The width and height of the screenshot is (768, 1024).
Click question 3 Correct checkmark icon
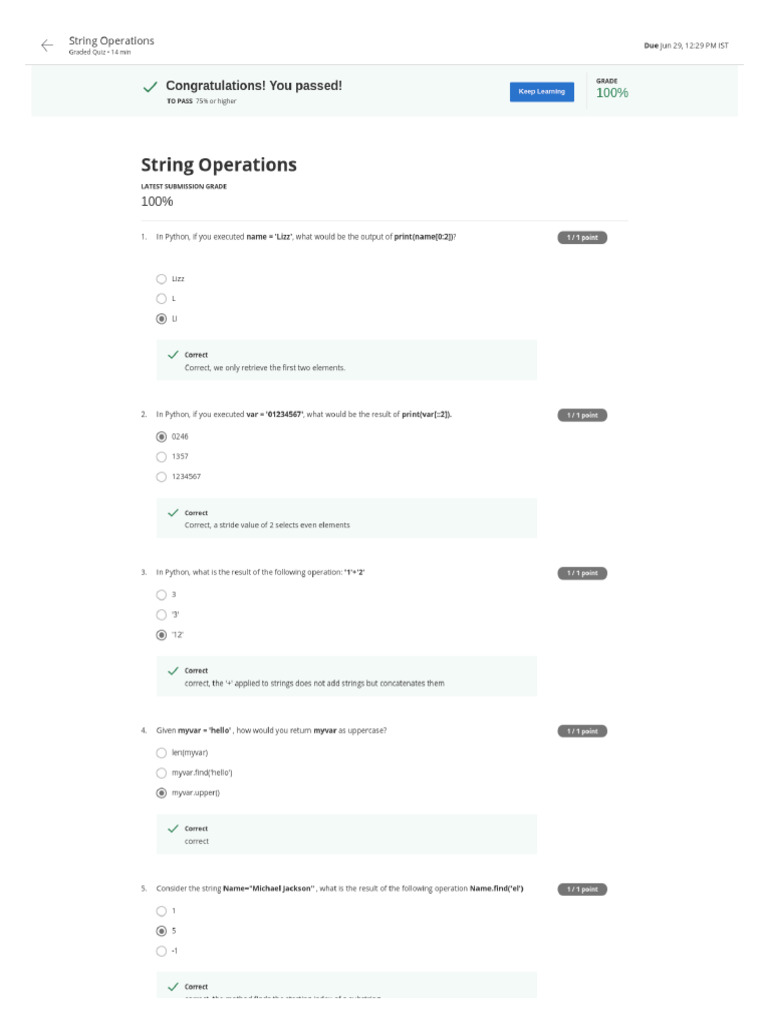coord(173,670)
